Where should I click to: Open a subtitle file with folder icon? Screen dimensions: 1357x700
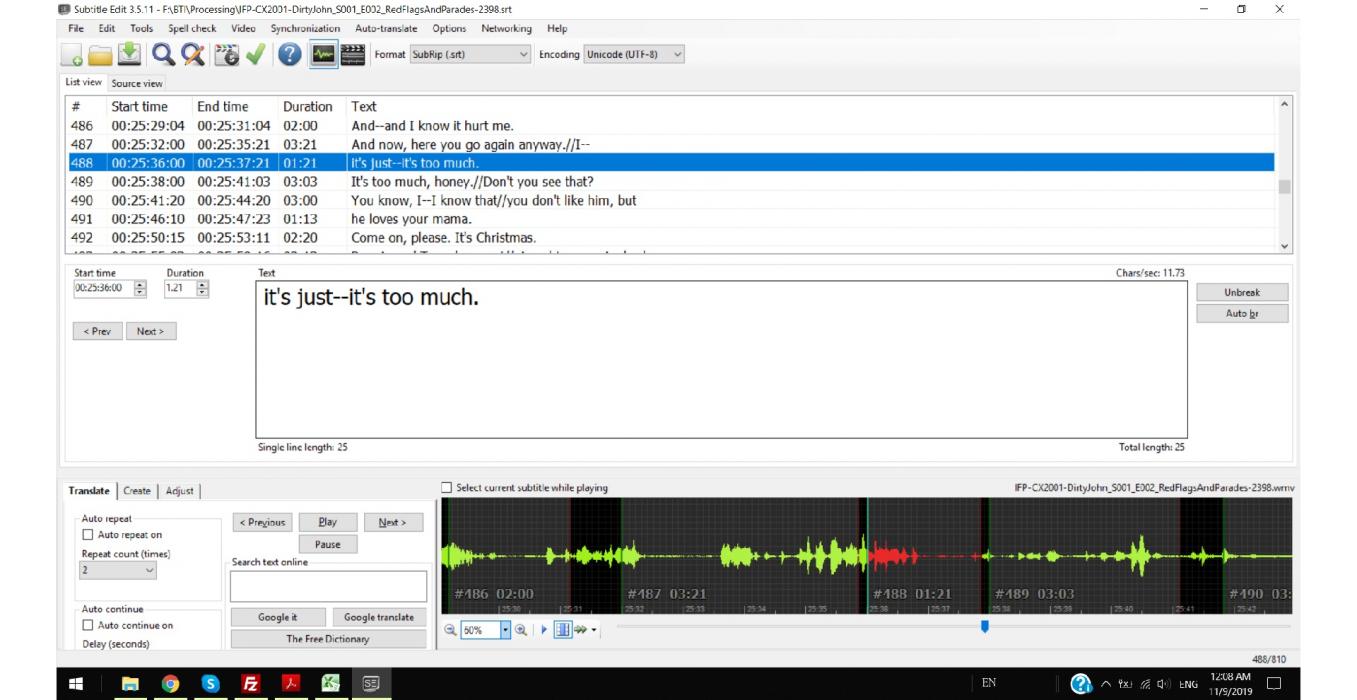(x=100, y=55)
